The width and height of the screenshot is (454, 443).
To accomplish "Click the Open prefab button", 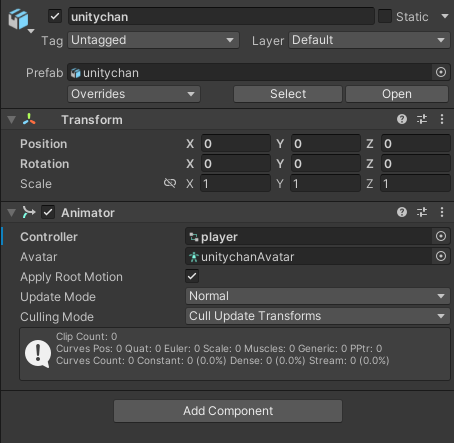I will coord(397,94).
